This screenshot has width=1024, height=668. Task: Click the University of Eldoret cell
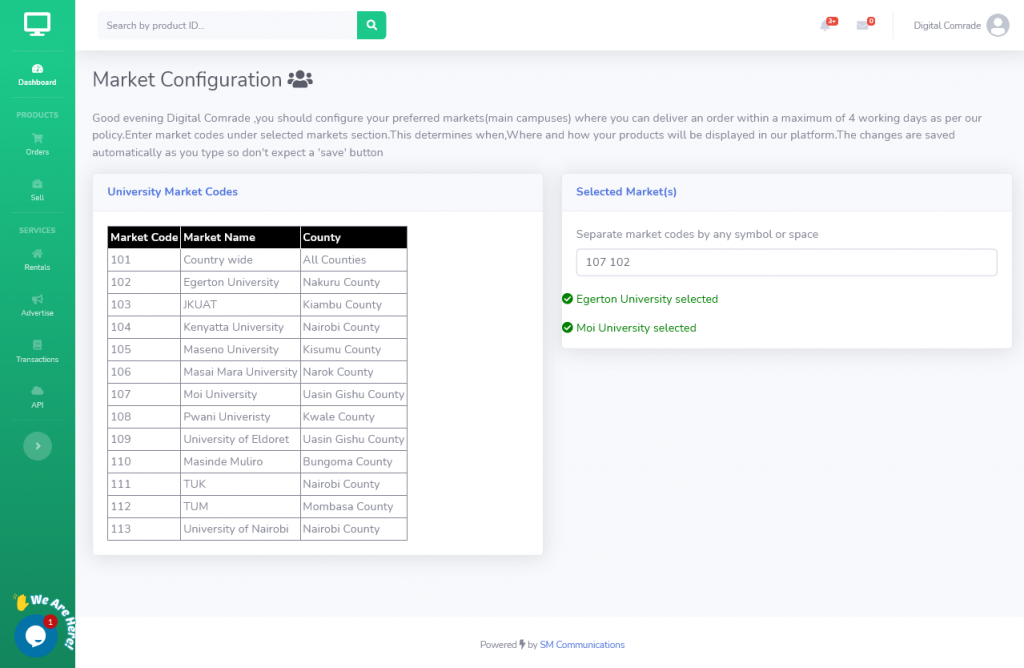240,439
